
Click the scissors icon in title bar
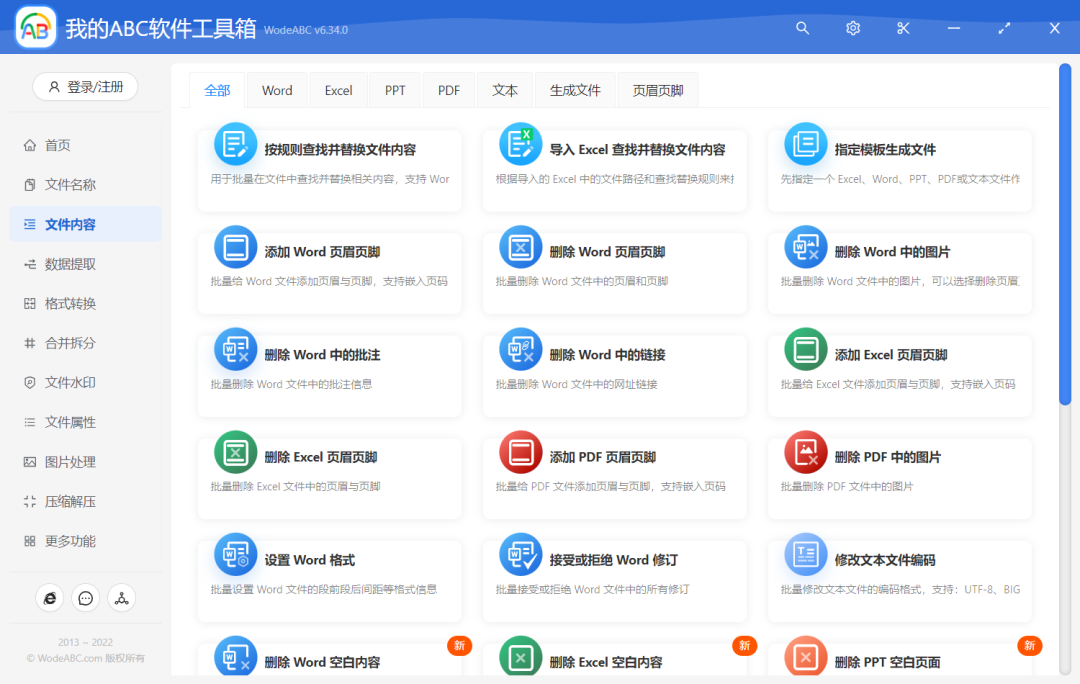click(903, 28)
